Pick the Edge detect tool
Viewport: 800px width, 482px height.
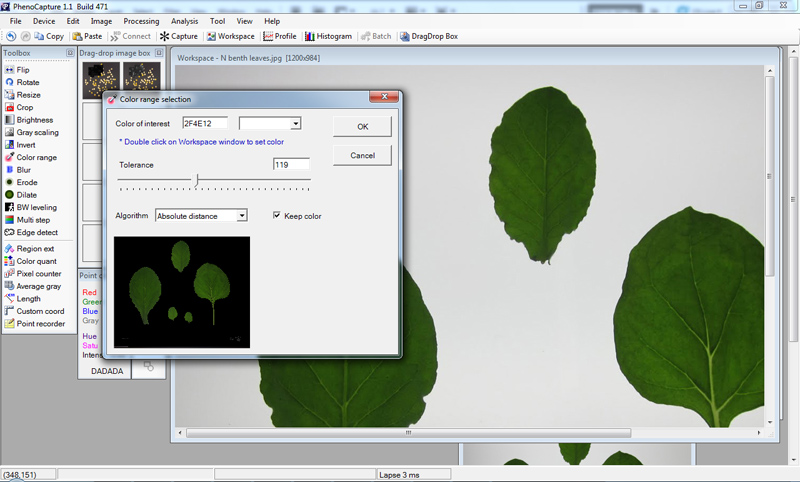[x=34, y=232]
